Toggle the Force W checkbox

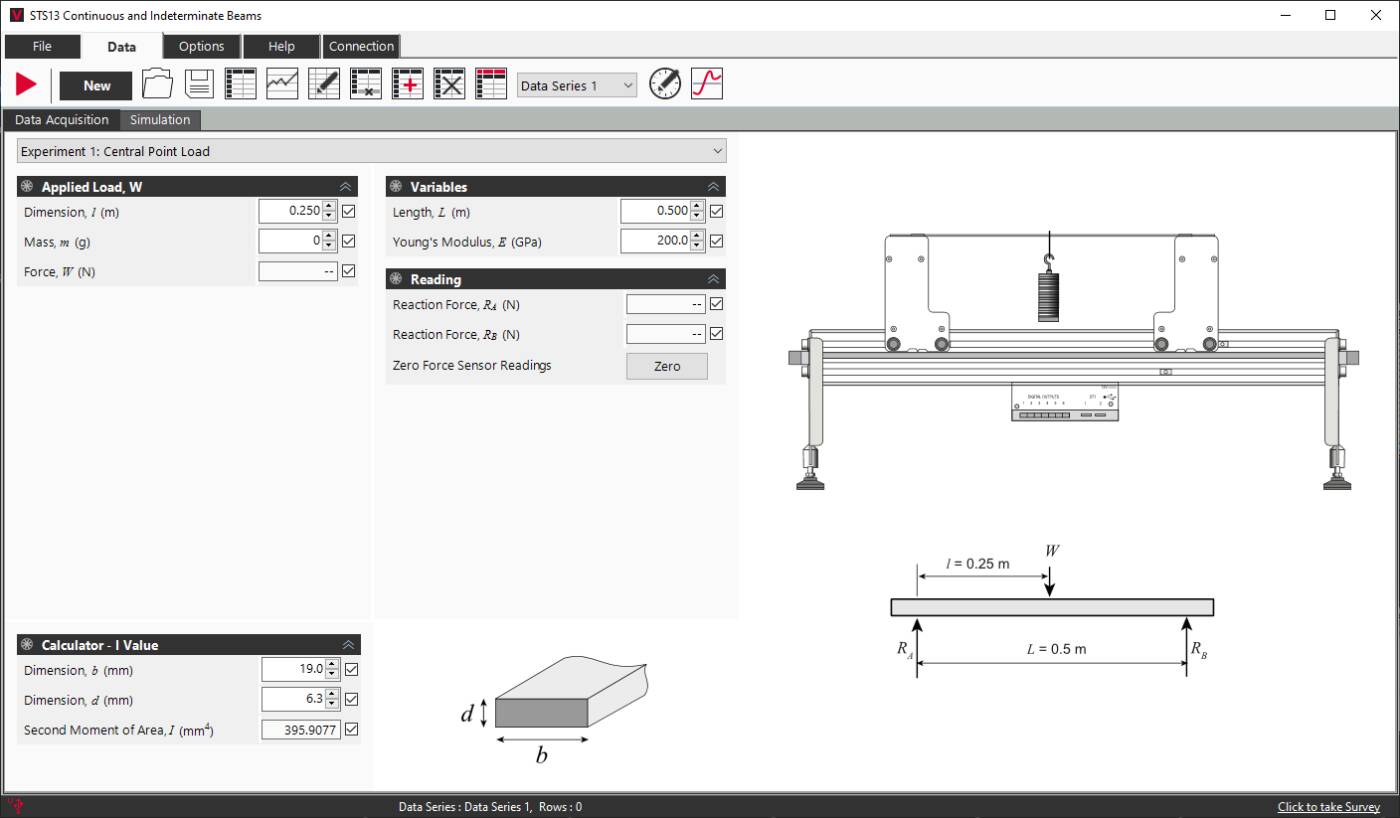(347, 271)
